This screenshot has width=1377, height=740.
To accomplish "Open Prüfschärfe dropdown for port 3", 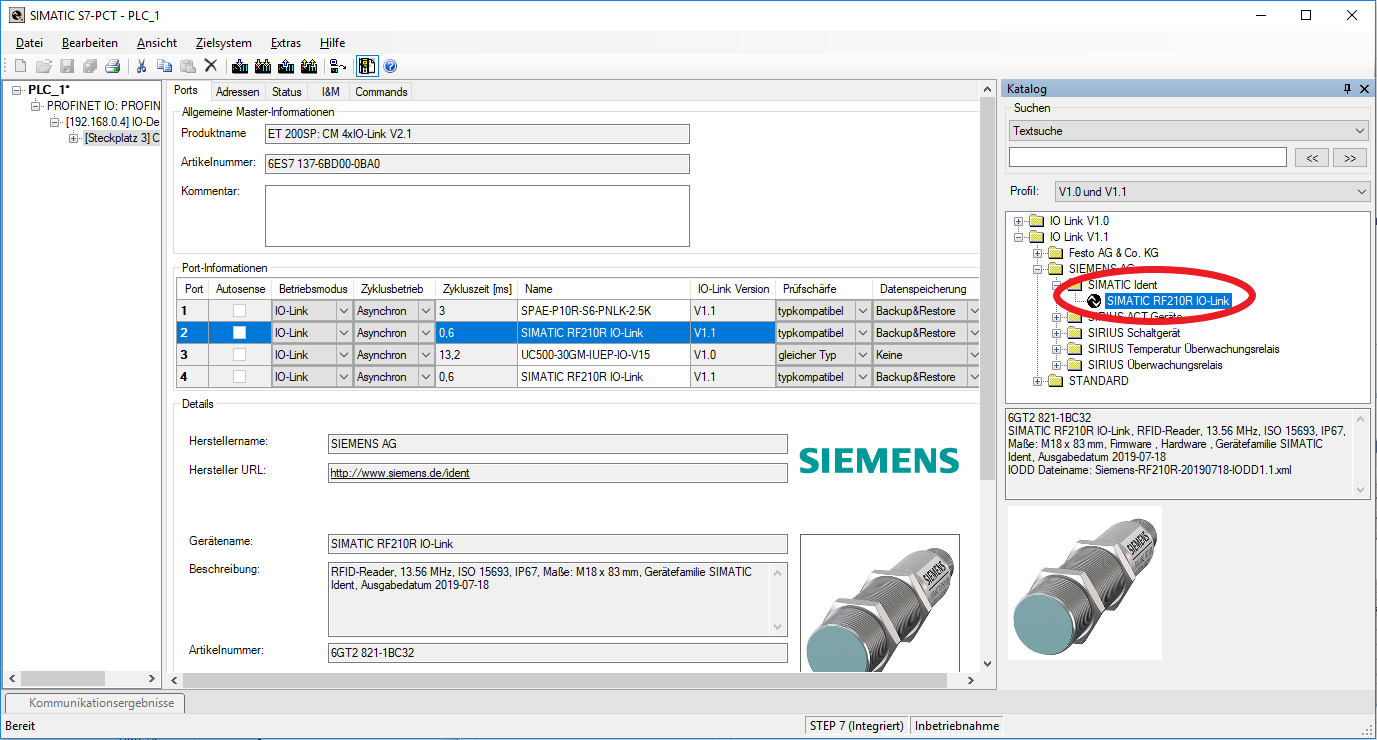I will (x=863, y=355).
